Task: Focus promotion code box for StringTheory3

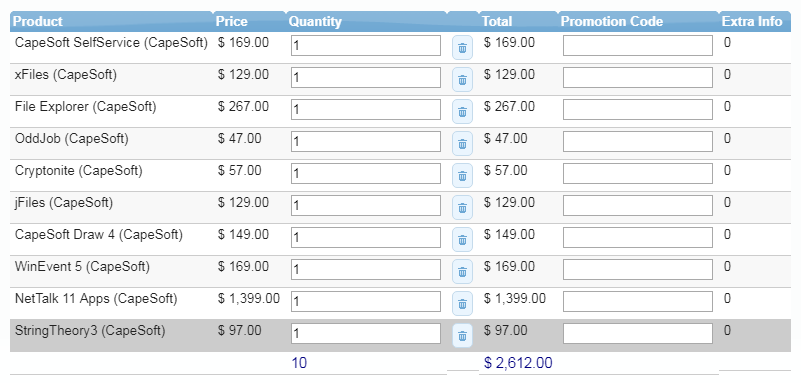Action: coord(638,333)
